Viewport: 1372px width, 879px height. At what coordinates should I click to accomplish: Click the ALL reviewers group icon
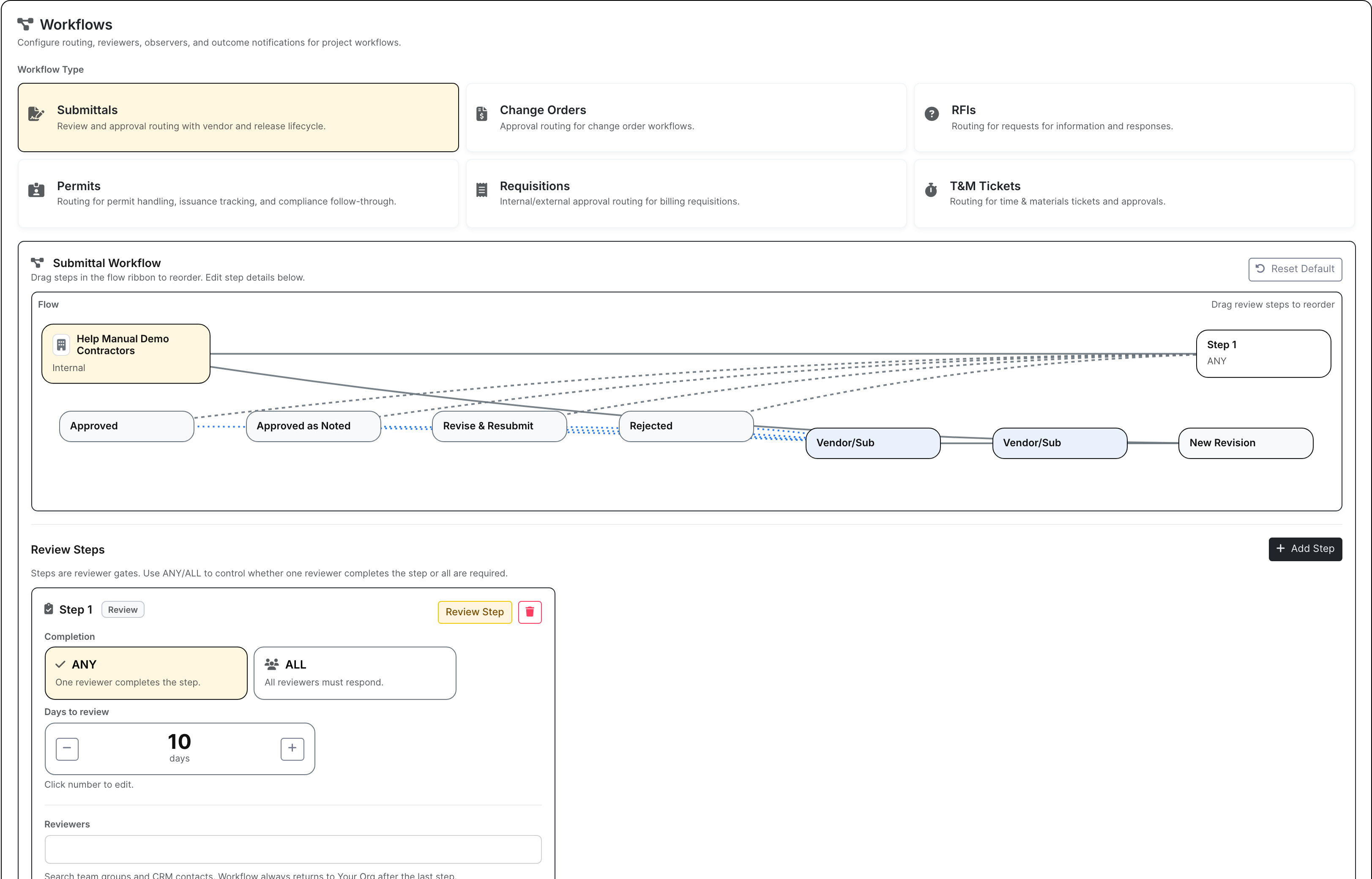click(272, 664)
